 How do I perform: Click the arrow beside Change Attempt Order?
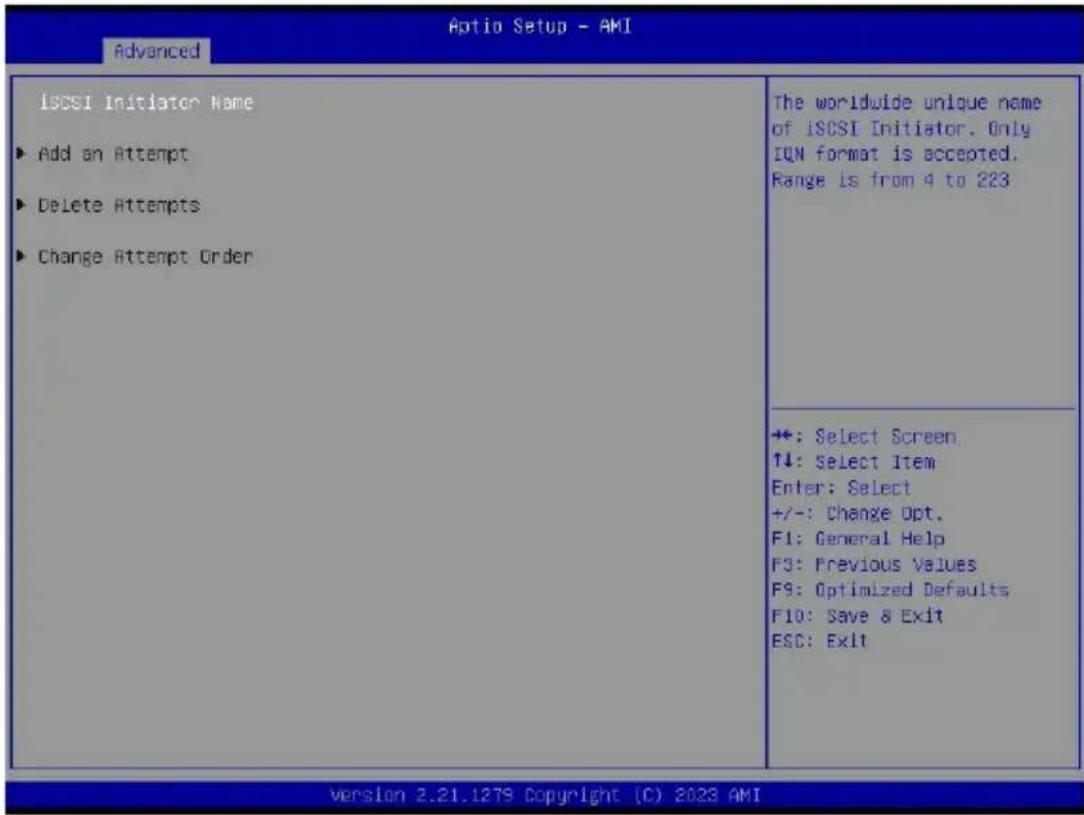[21, 256]
